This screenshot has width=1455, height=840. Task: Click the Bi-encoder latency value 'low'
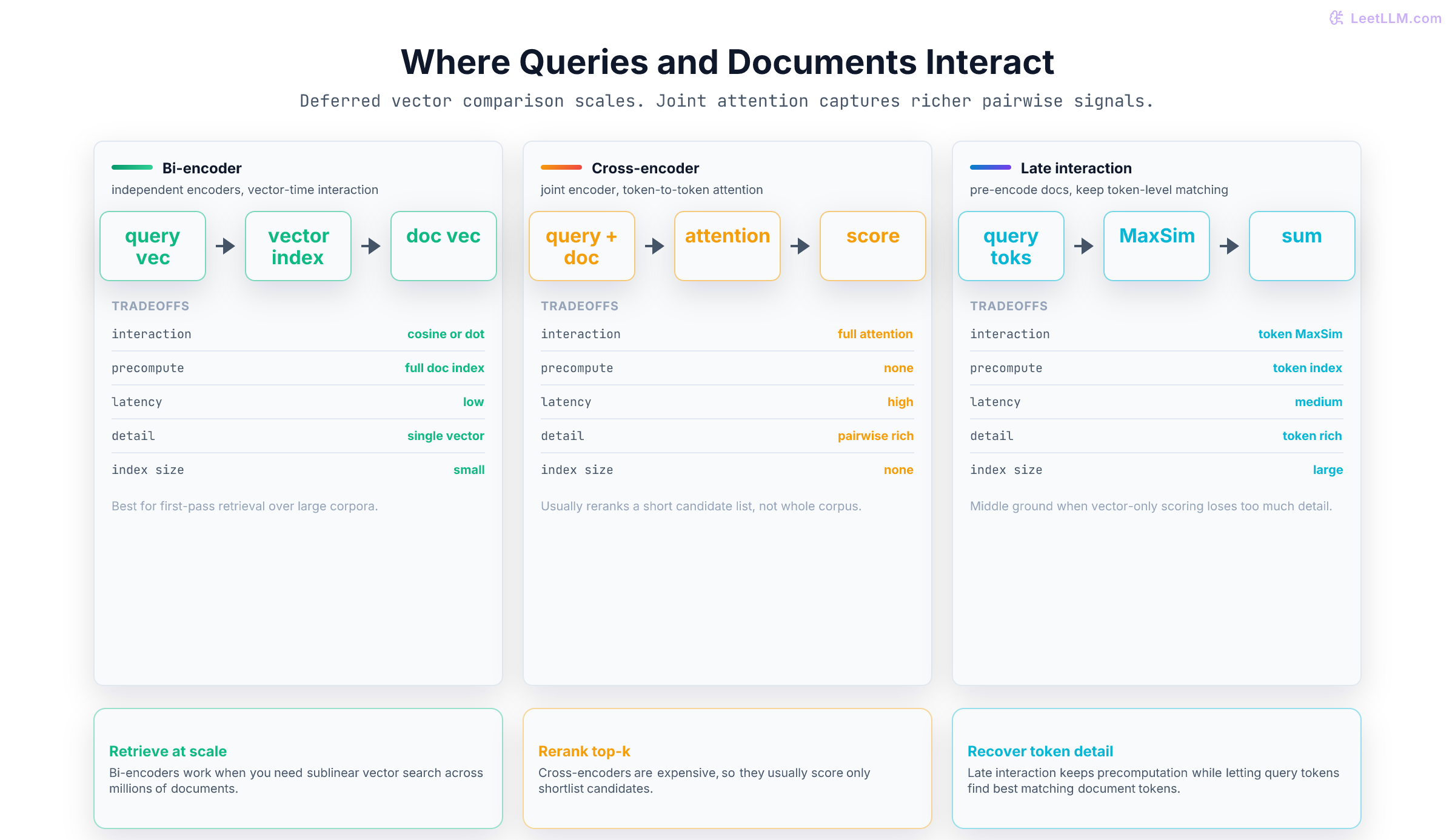point(473,402)
